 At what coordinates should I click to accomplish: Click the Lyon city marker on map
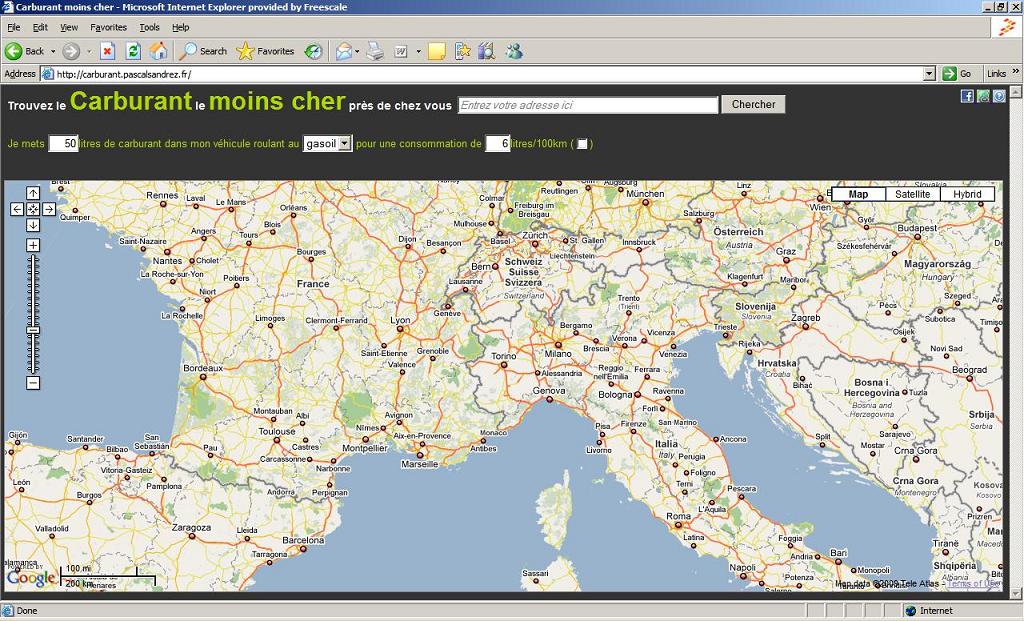click(x=400, y=328)
